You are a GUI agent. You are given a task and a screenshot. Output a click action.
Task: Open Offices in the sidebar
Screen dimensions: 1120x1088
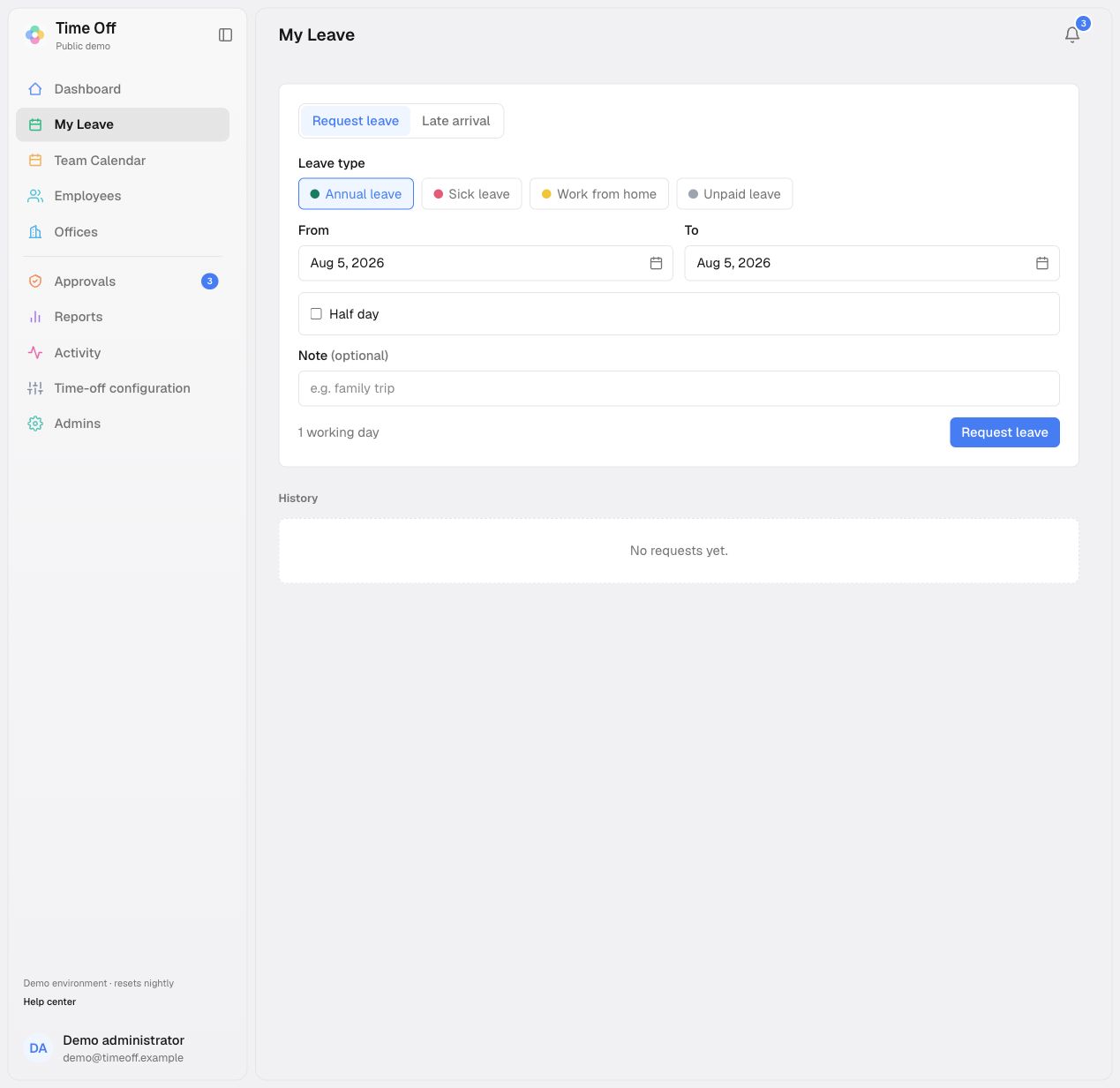point(123,232)
